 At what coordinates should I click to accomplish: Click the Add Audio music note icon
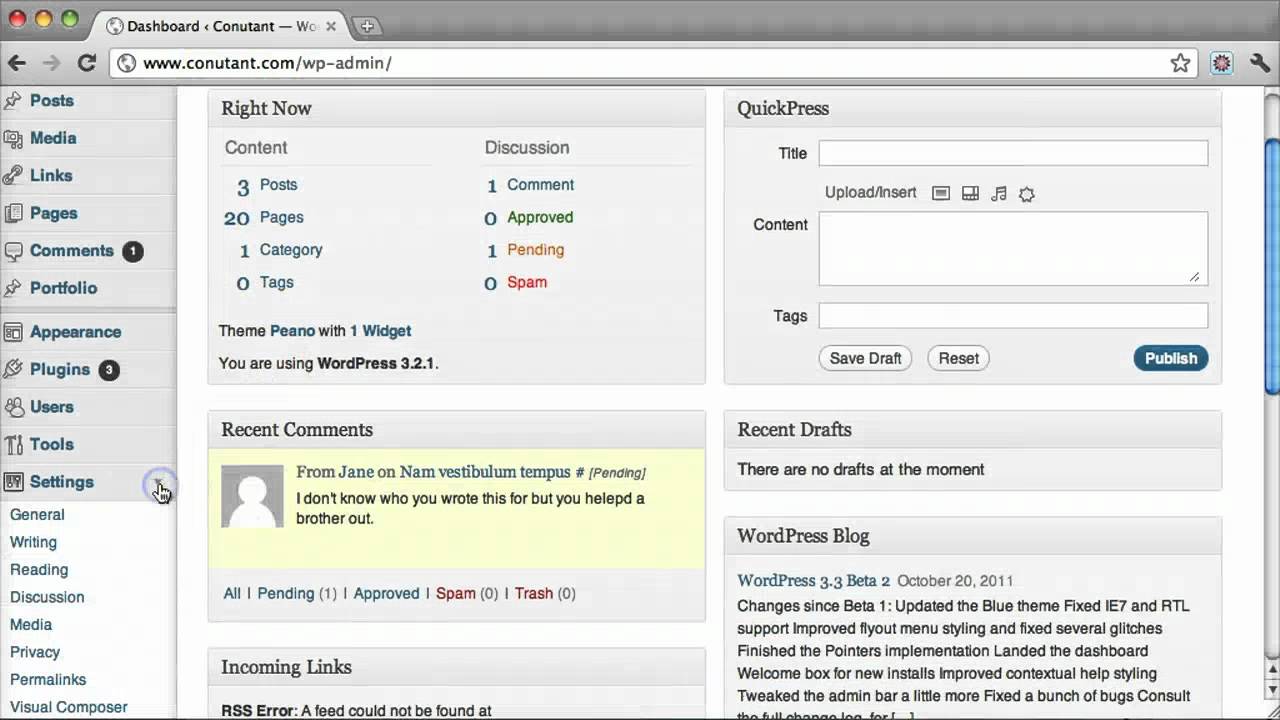point(998,193)
